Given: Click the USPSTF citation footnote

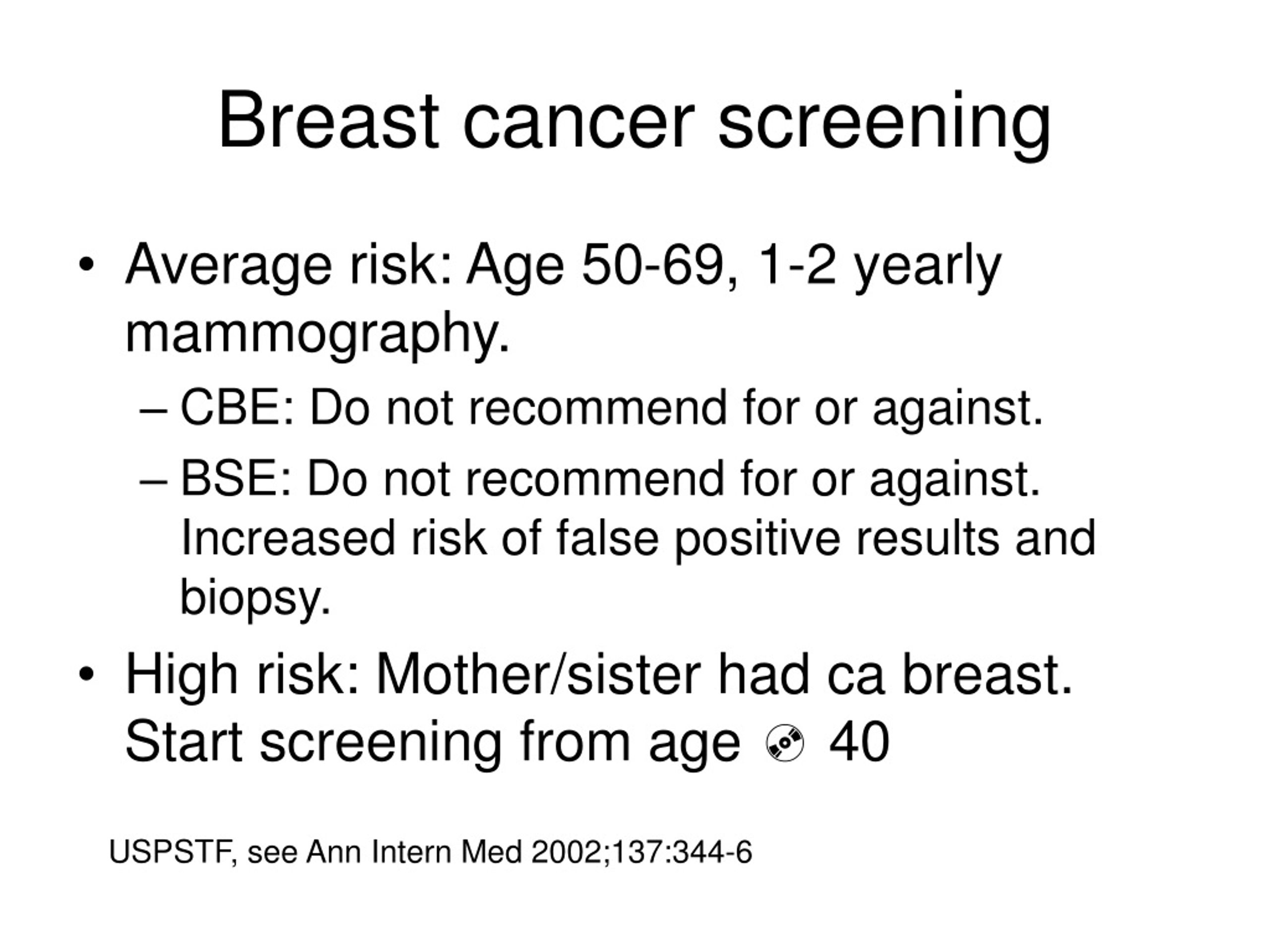Looking at the screenshot, I should tap(430, 852).
